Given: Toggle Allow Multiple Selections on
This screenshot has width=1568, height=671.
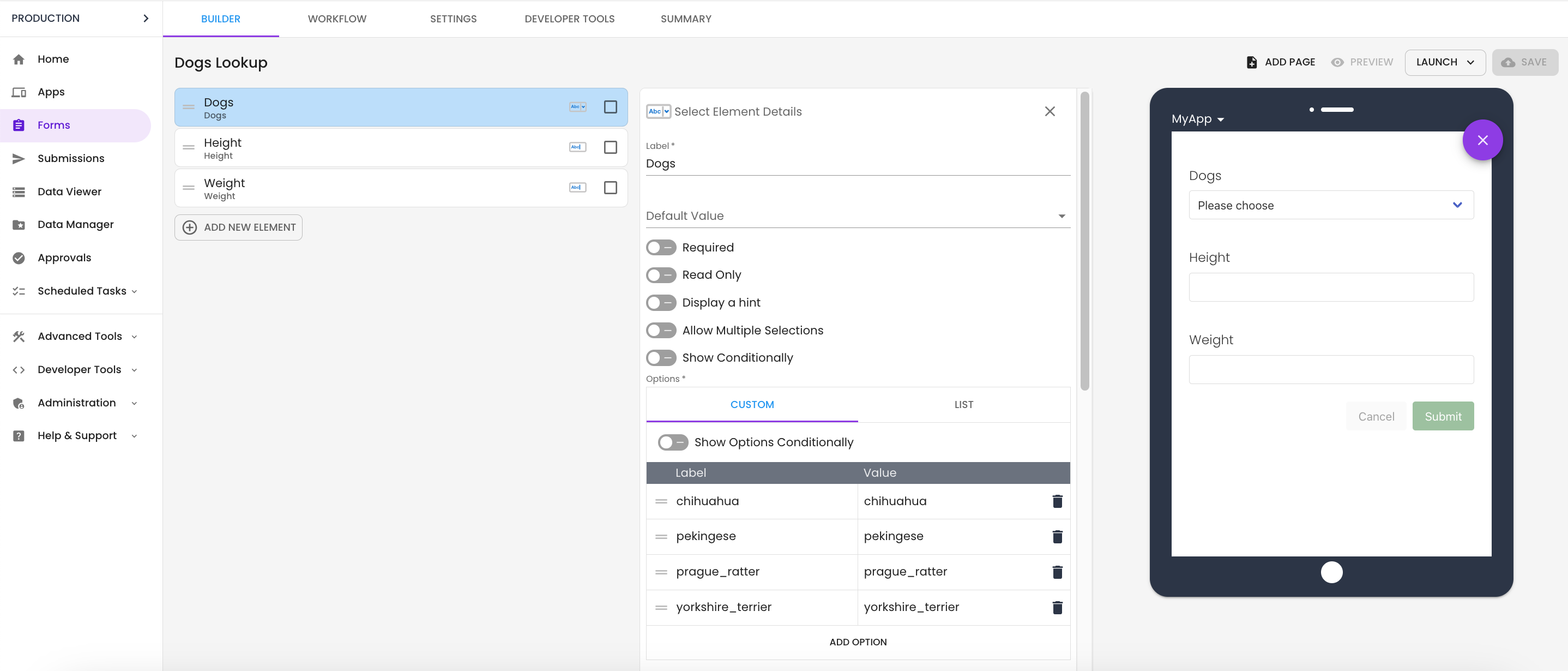Looking at the screenshot, I should (x=660, y=330).
